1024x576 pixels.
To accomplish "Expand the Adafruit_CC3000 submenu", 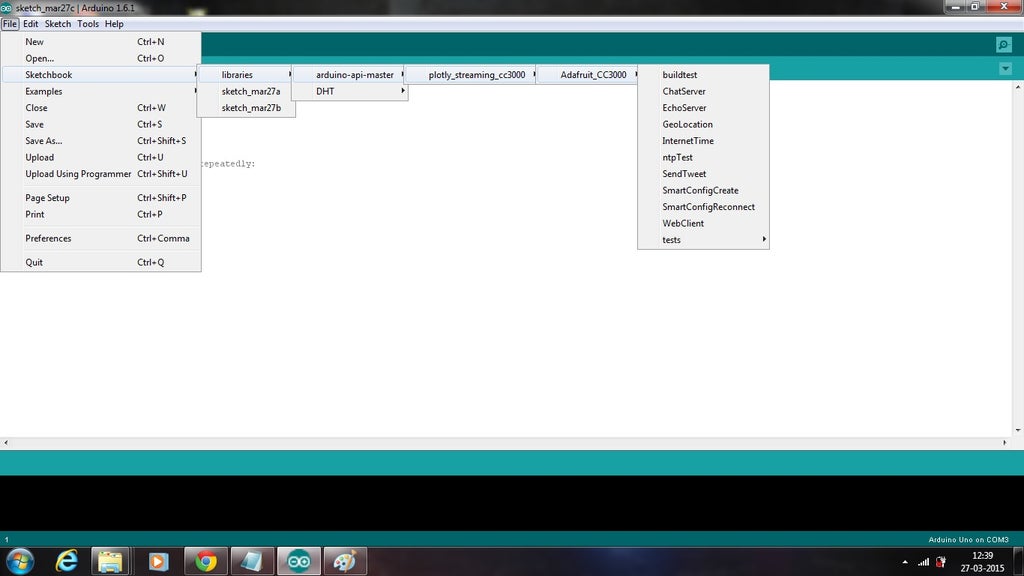I will pos(588,74).
